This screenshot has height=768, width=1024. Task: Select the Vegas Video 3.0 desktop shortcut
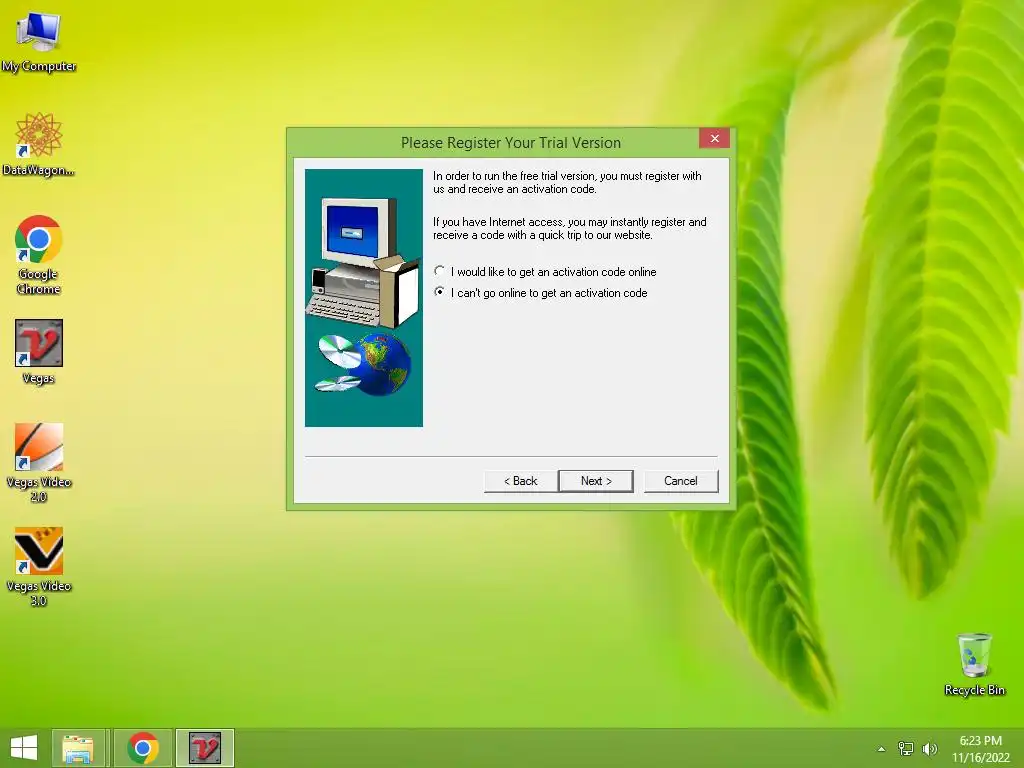(39, 566)
